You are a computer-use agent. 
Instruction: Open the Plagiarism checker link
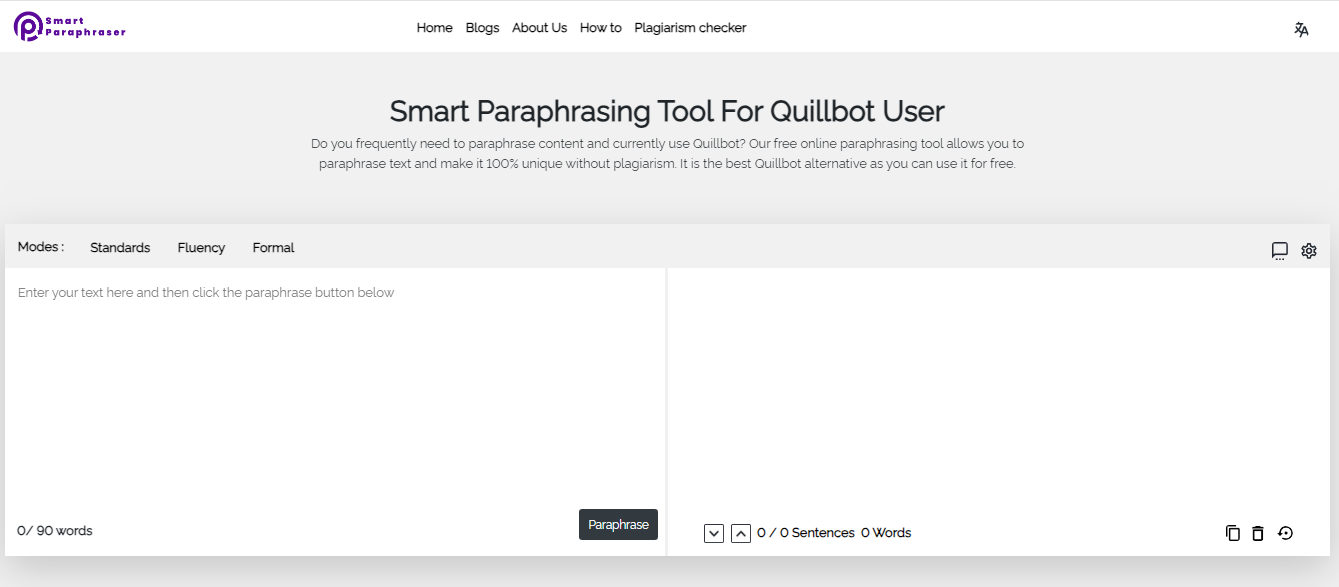click(x=690, y=28)
